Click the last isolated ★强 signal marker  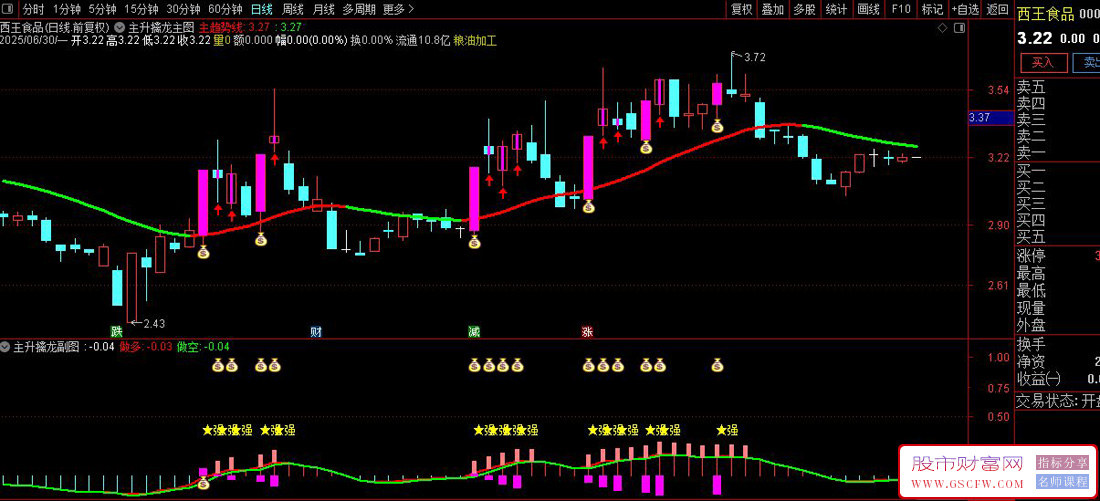[x=726, y=430]
